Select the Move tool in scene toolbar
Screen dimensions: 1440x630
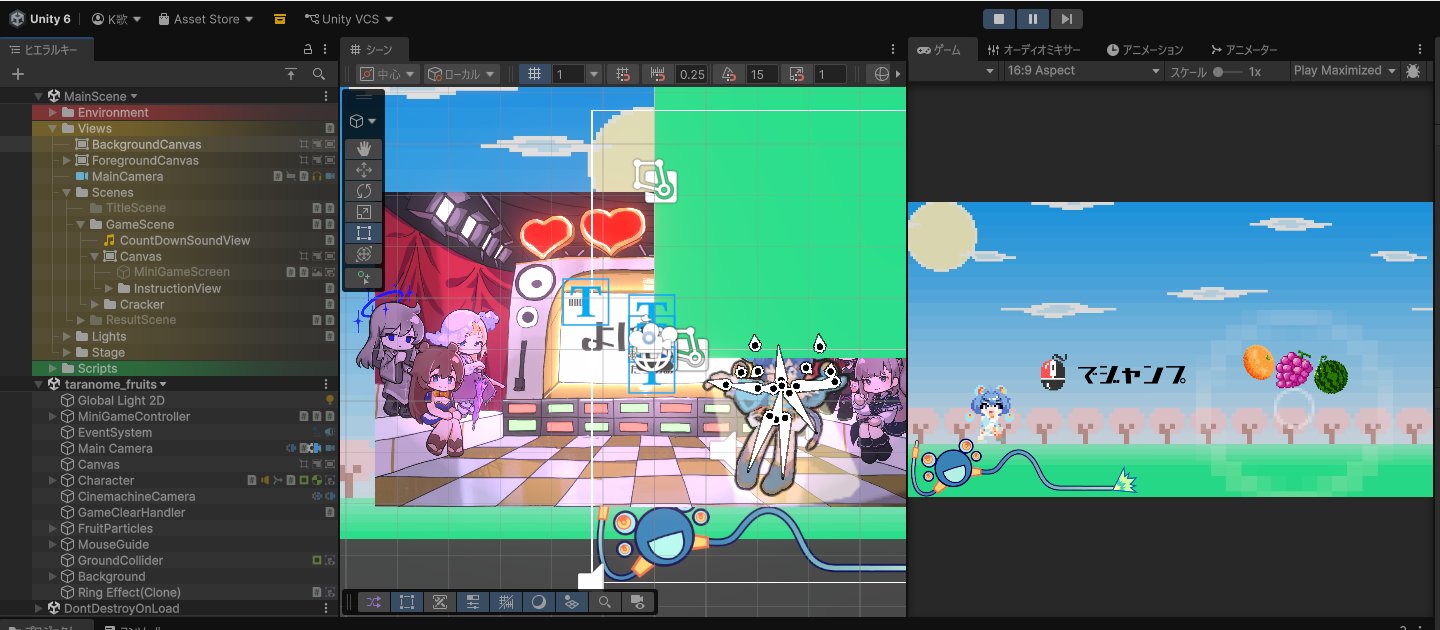[364, 170]
